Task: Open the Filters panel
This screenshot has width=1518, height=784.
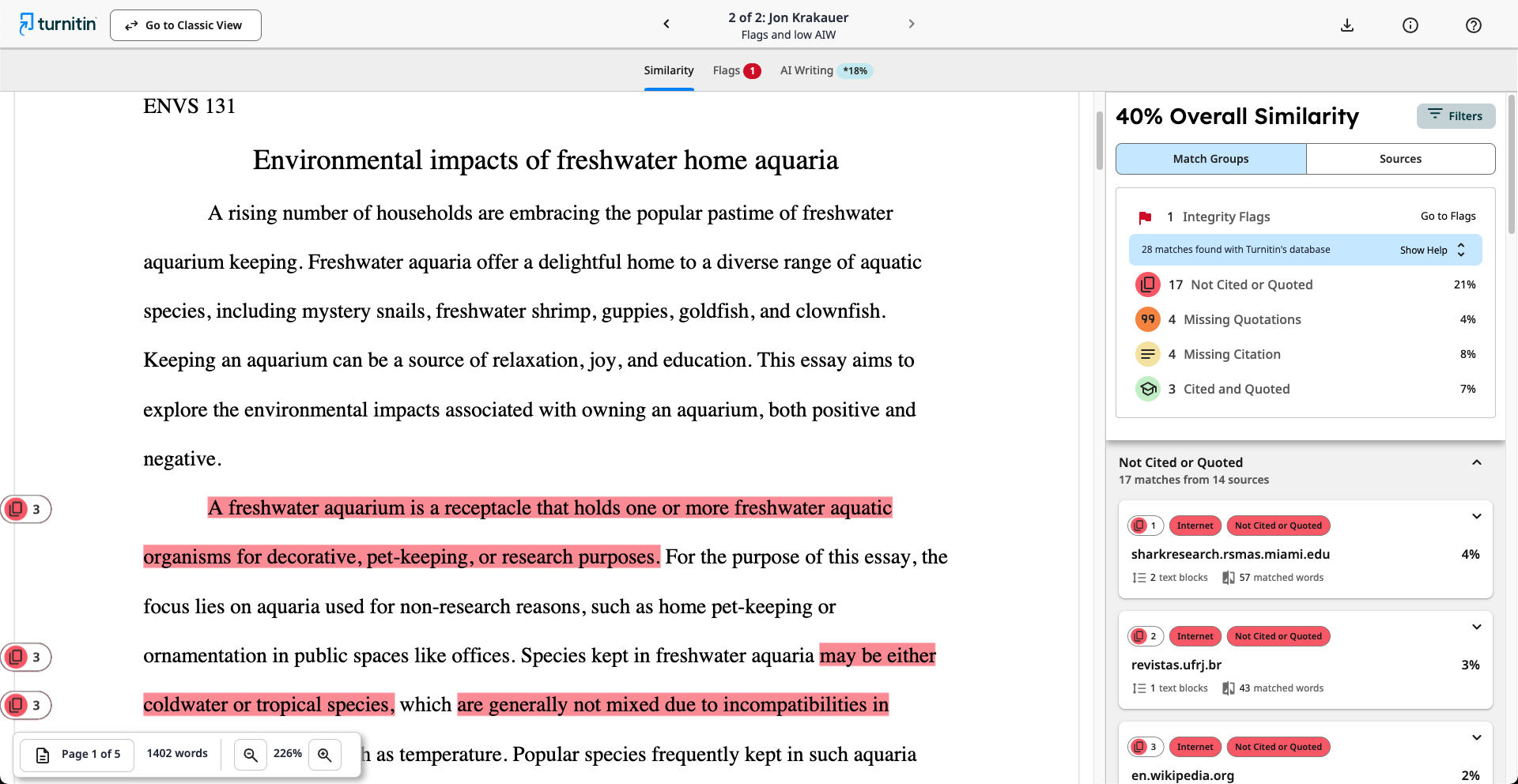Action: click(1456, 116)
